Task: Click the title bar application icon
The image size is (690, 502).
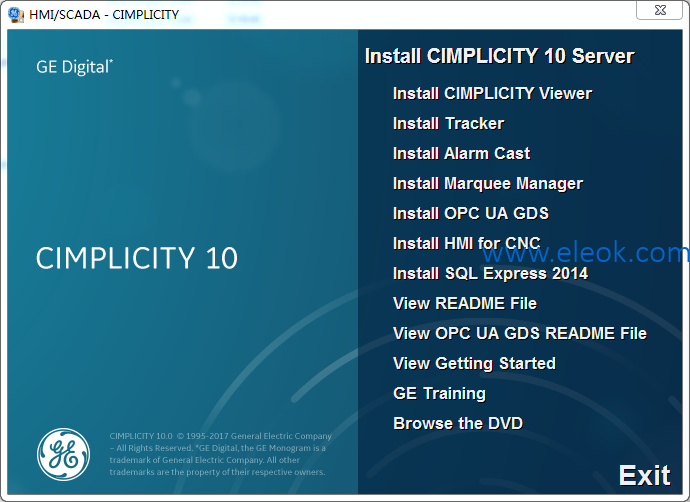Action: pyautogui.click(x=16, y=15)
